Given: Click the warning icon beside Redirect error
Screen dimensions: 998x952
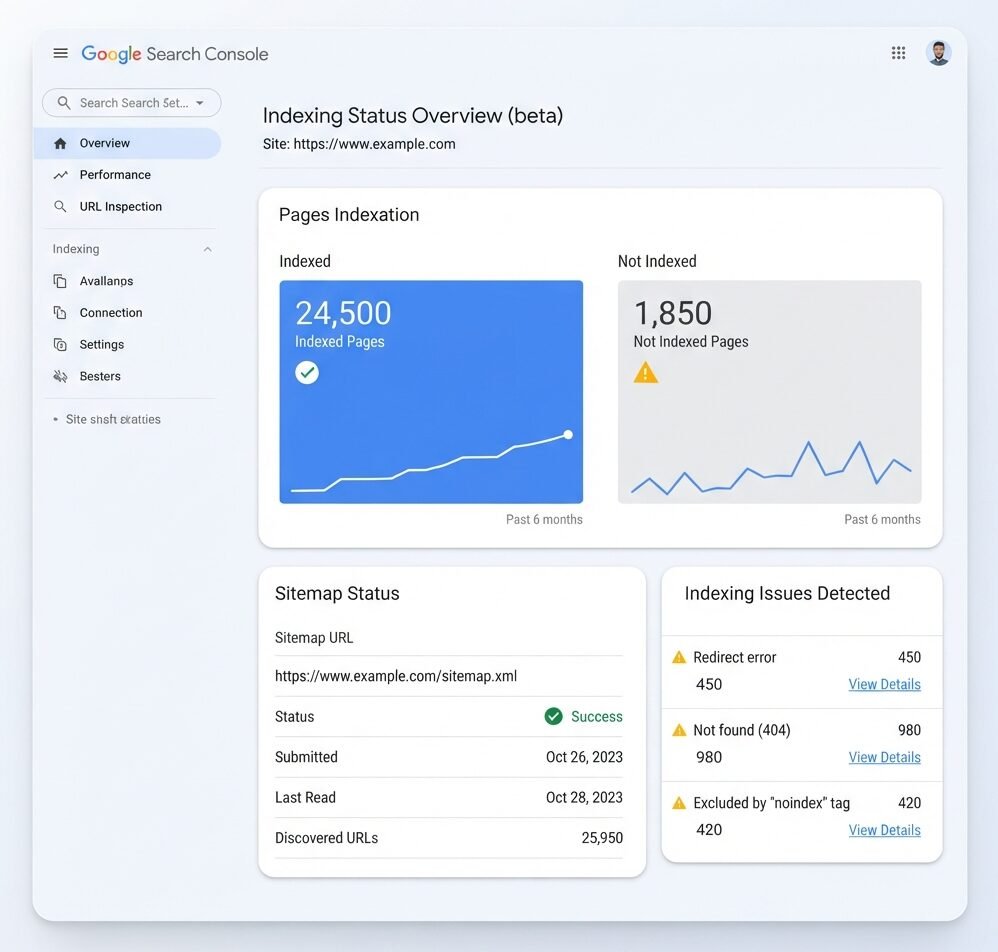Looking at the screenshot, I should tap(679, 657).
